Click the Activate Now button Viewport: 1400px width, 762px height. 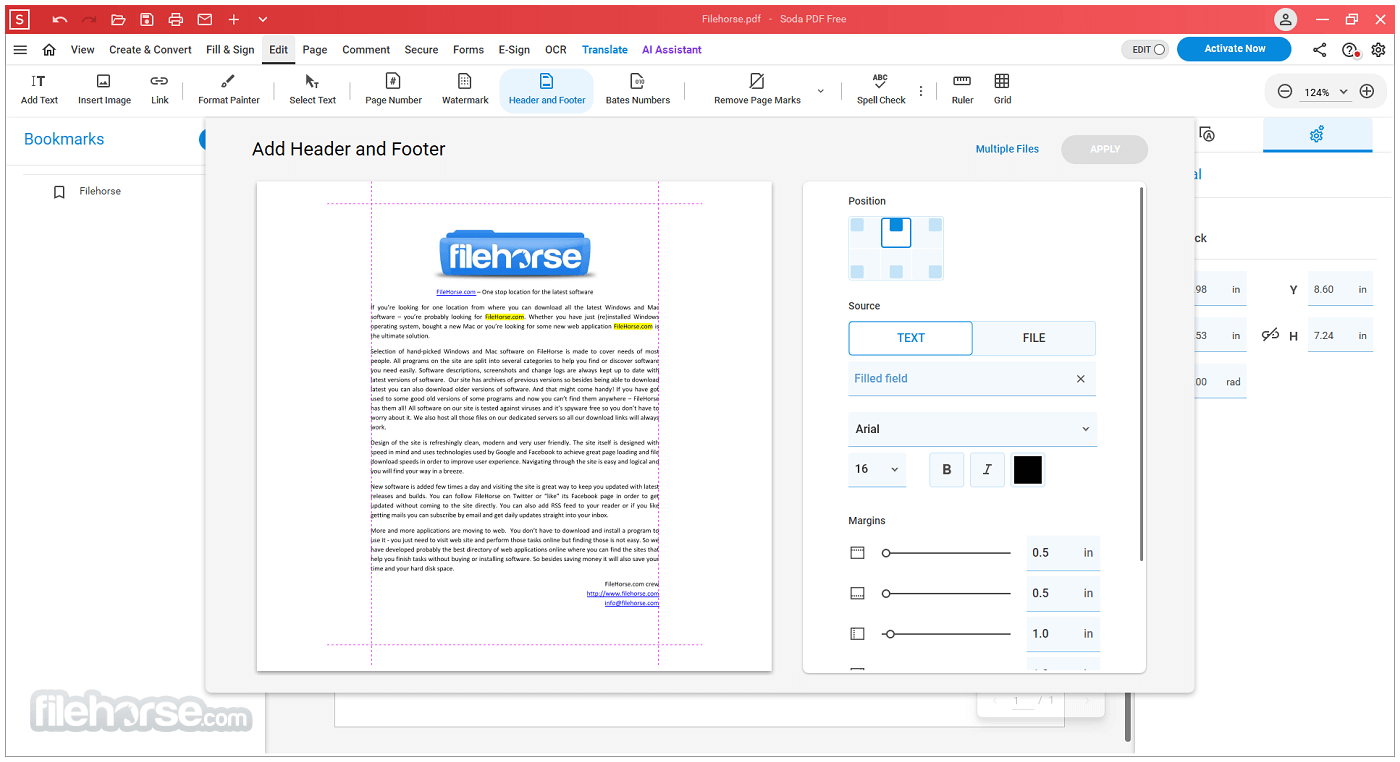pyautogui.click(x=1234, y=49)
